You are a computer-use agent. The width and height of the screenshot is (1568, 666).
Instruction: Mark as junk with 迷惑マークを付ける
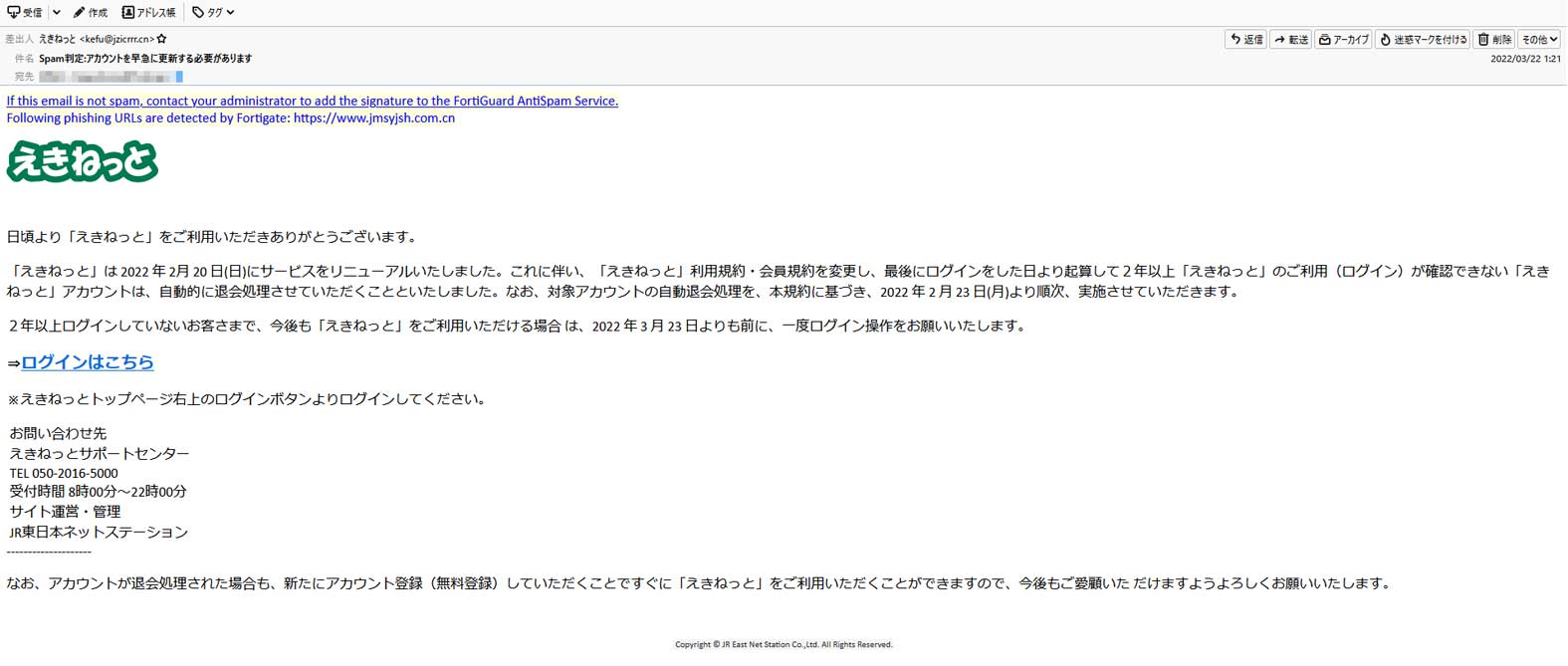1423,40
